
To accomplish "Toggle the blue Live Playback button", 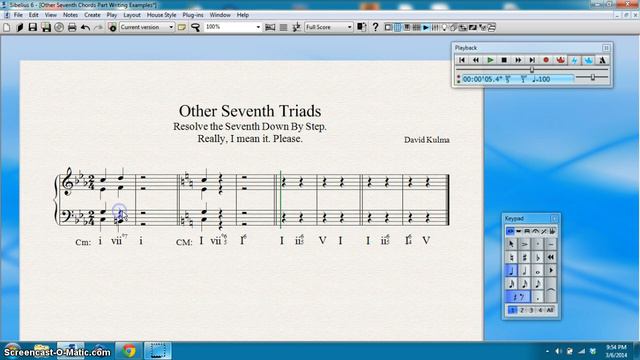I will (588, 60).
